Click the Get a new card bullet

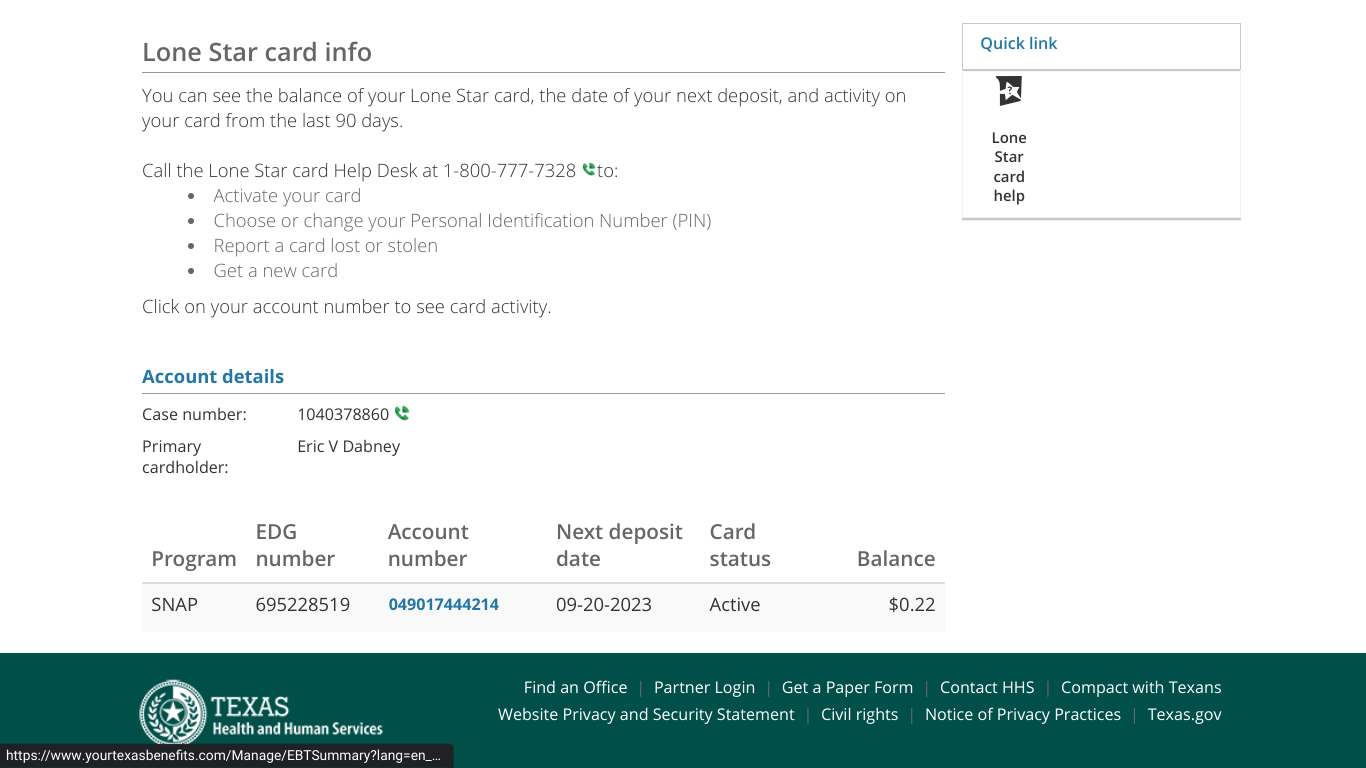[x=275, y=271]
